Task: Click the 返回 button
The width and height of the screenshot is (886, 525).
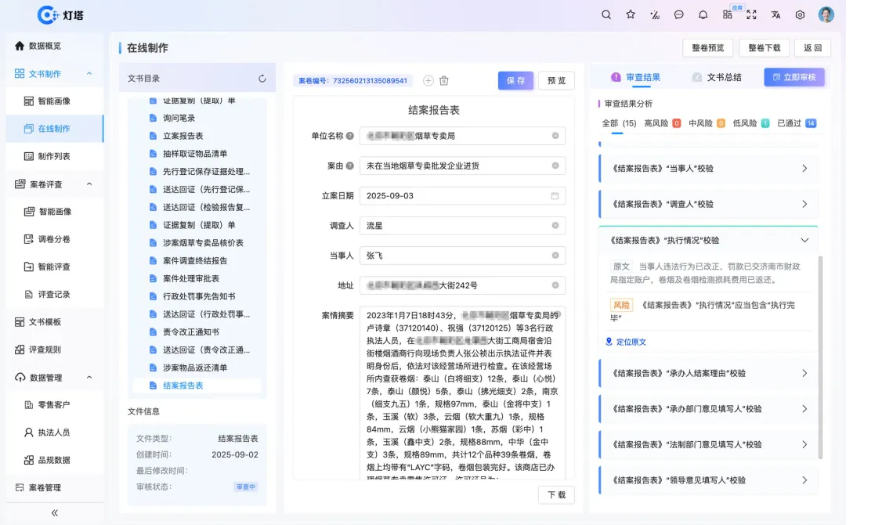Action: [813, 48]
